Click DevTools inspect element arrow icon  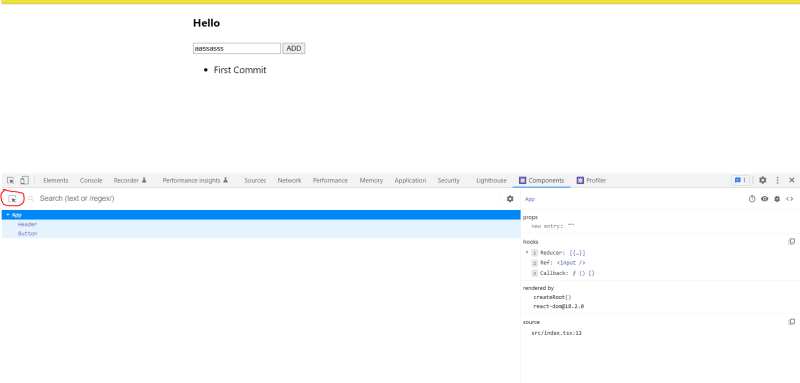click(x=10, y=181)
